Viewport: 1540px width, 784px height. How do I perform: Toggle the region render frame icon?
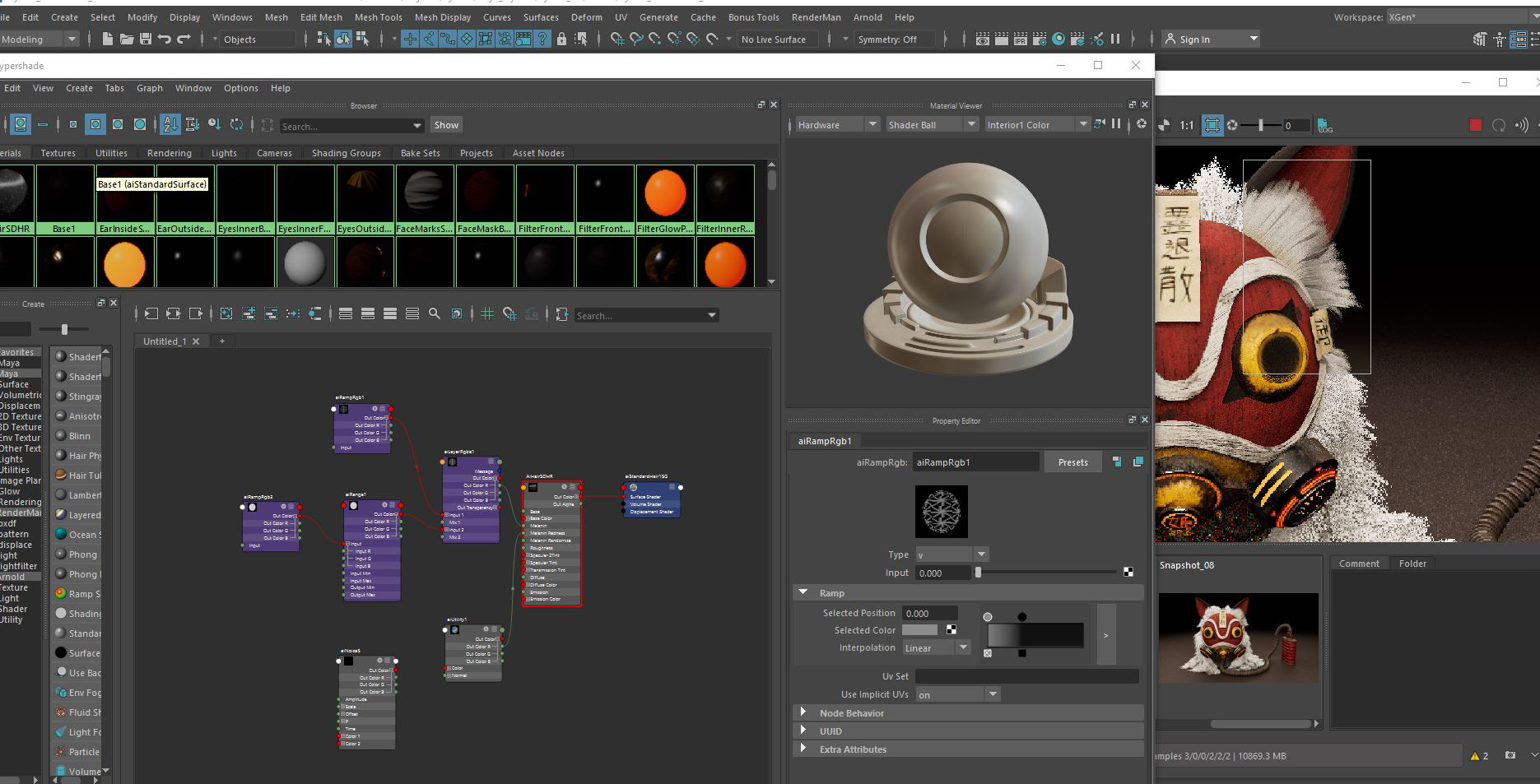pyautogui.click(x=1212, y=125)
